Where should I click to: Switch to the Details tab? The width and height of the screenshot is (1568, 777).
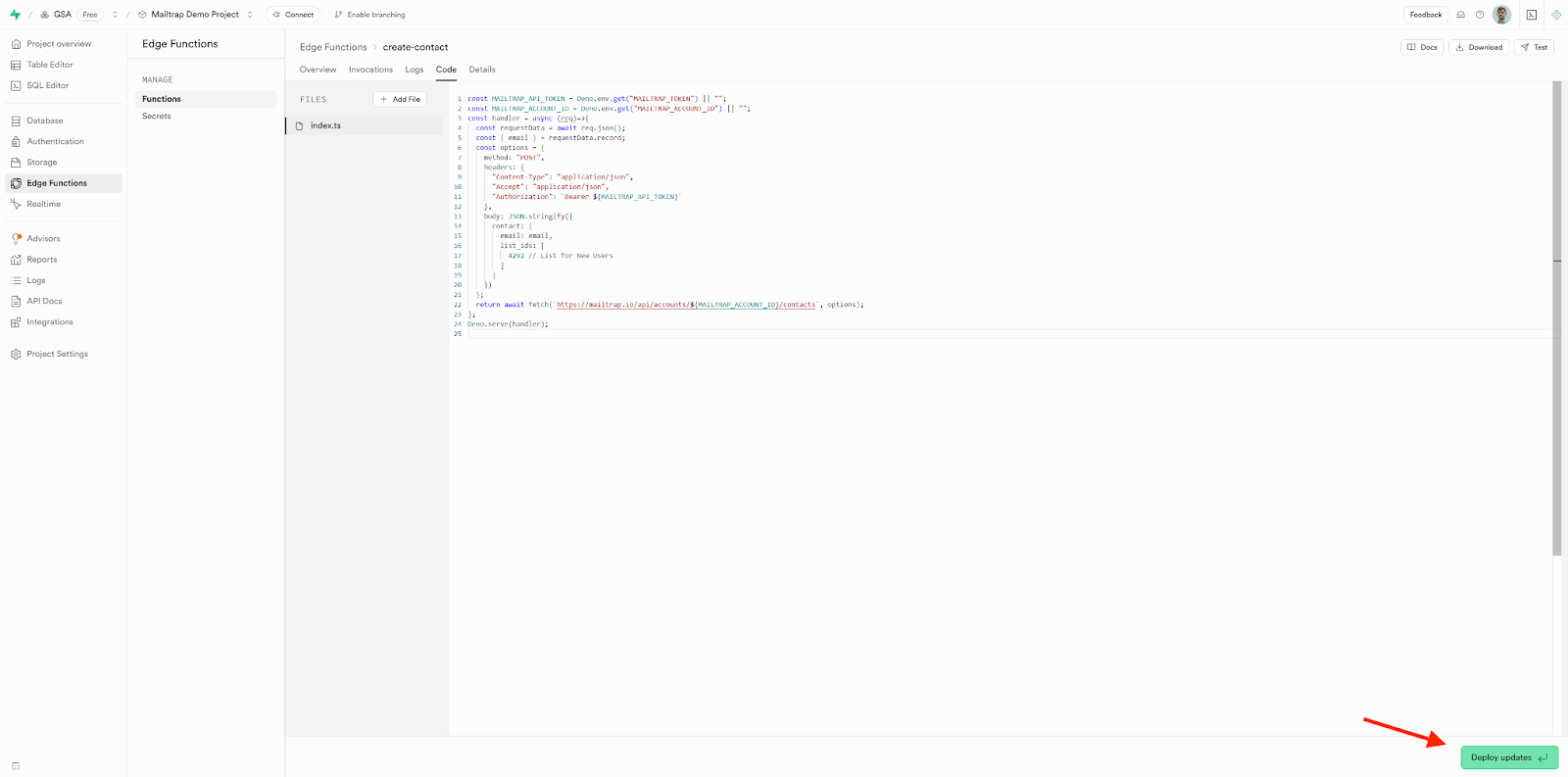(482, 70)
